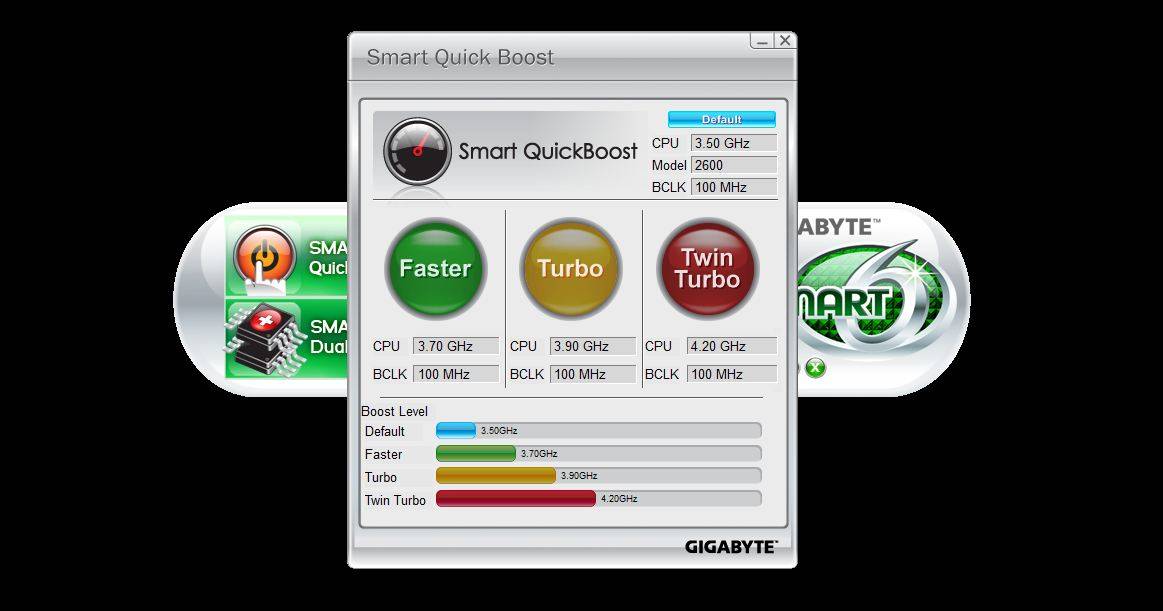Click the green Faster boost button

point(435,268)
